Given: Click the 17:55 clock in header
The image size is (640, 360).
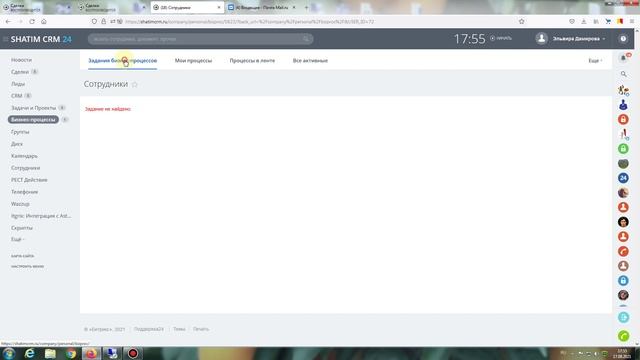Looking at the screenshot, I should [x=469, y=39].
